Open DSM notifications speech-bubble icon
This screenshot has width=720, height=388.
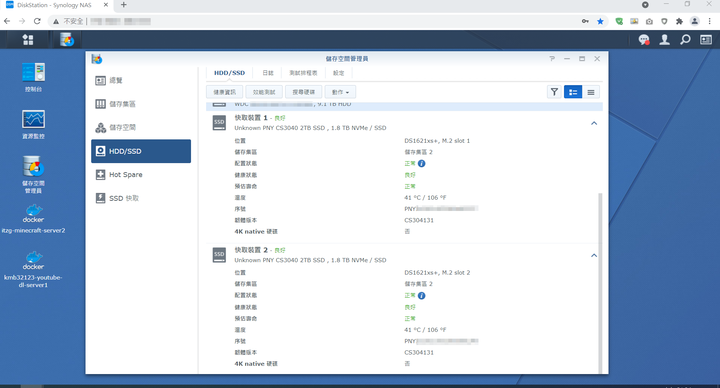(x=644, y=40)
